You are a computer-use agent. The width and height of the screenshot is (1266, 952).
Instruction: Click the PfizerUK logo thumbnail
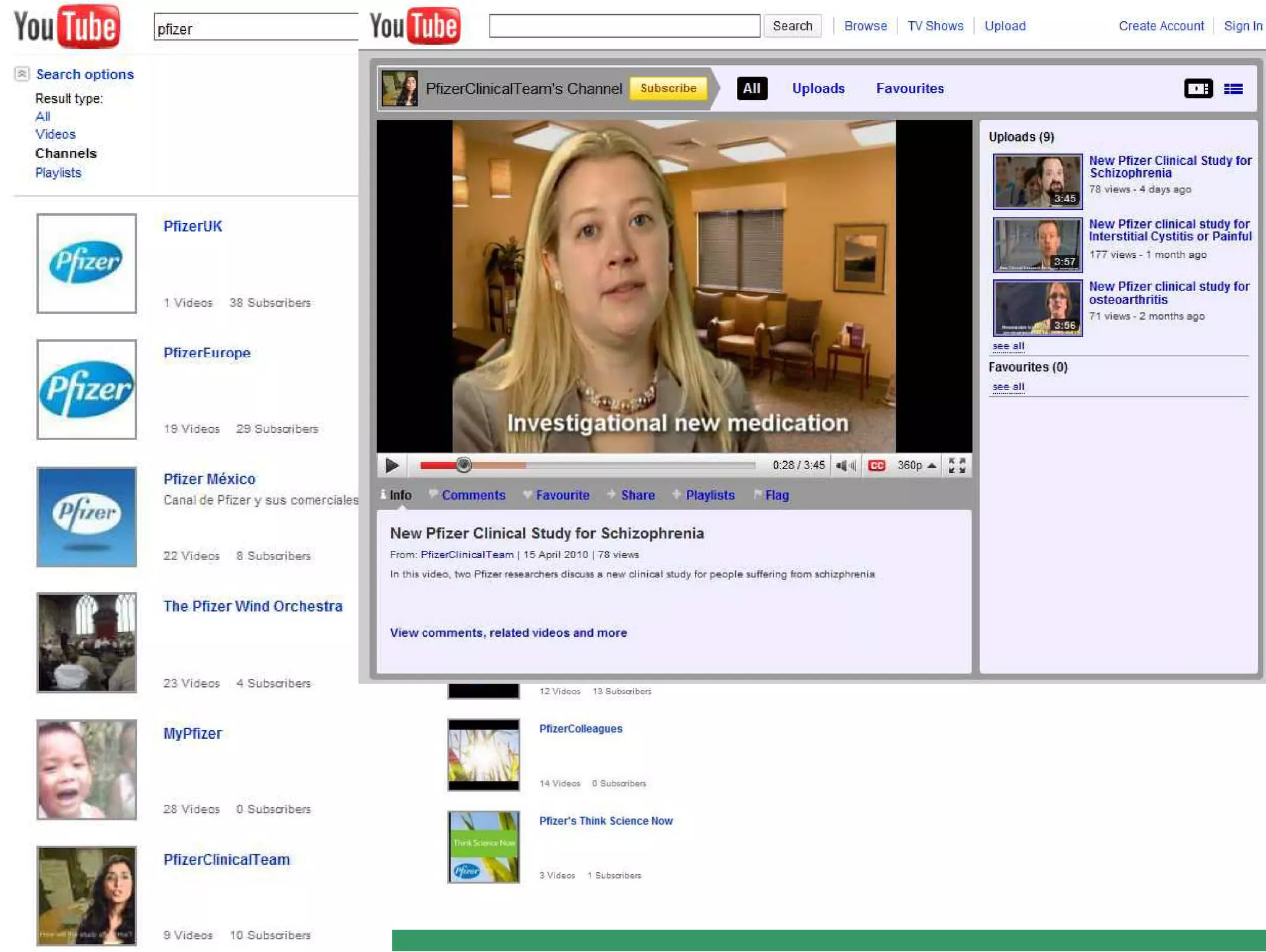(87, 263)
